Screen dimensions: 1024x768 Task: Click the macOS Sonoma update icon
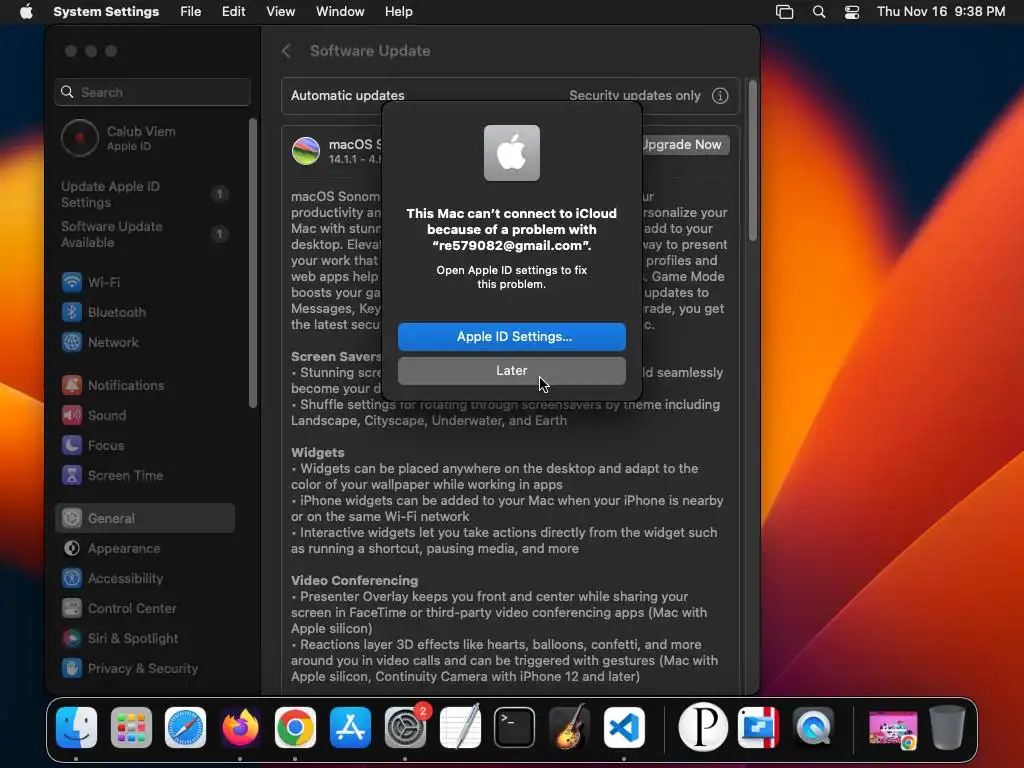coord(306,151)
